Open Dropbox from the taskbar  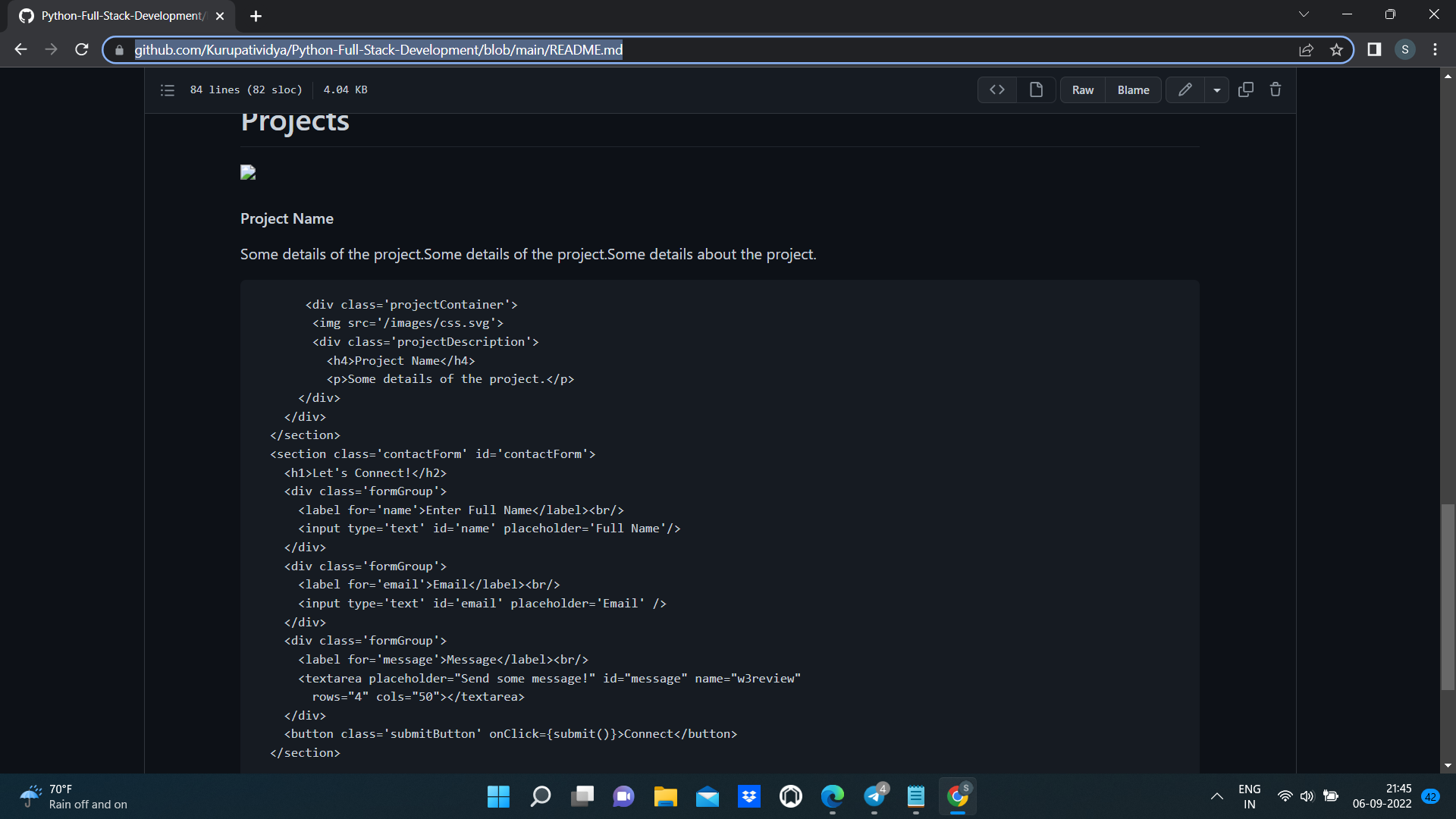(x=748, y=796)
